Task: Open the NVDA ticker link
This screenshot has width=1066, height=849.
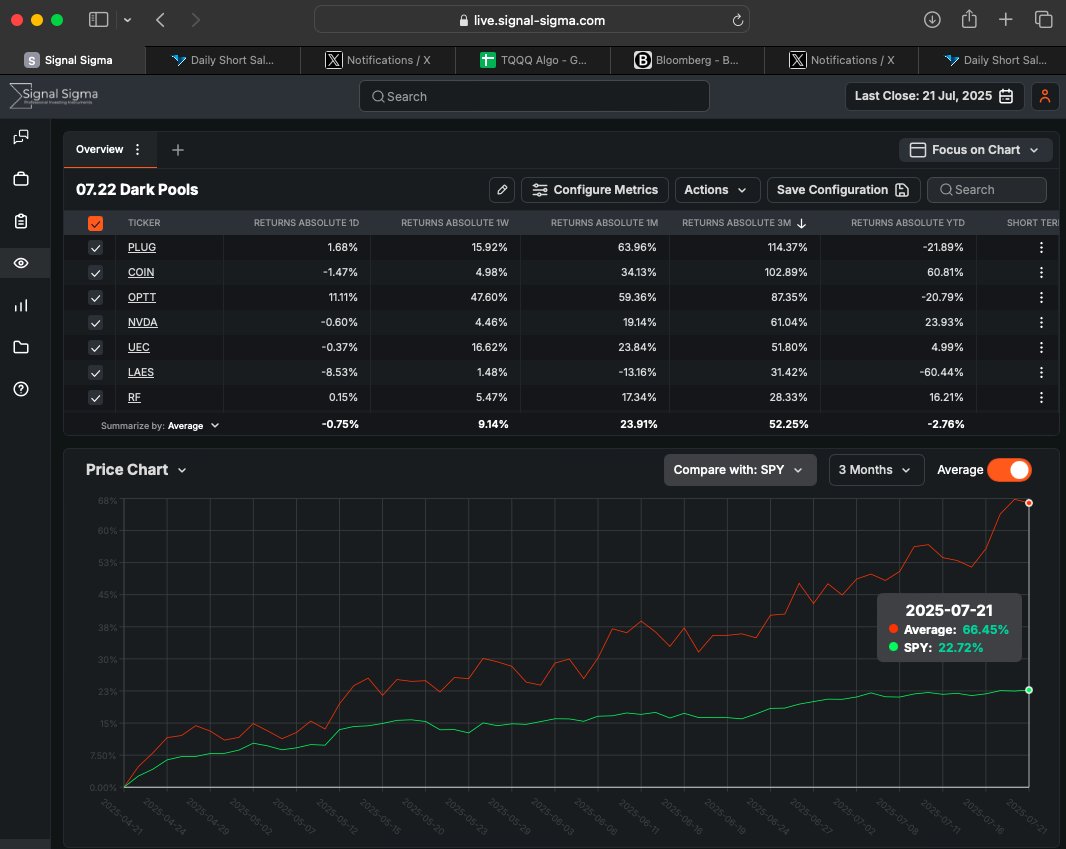Action: [x=142, y=322]
